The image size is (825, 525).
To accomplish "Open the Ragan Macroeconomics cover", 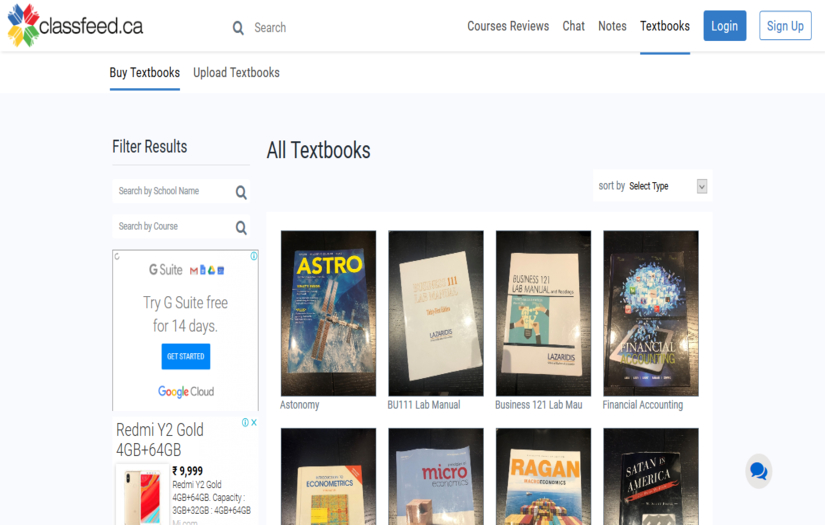I will 543,477.
